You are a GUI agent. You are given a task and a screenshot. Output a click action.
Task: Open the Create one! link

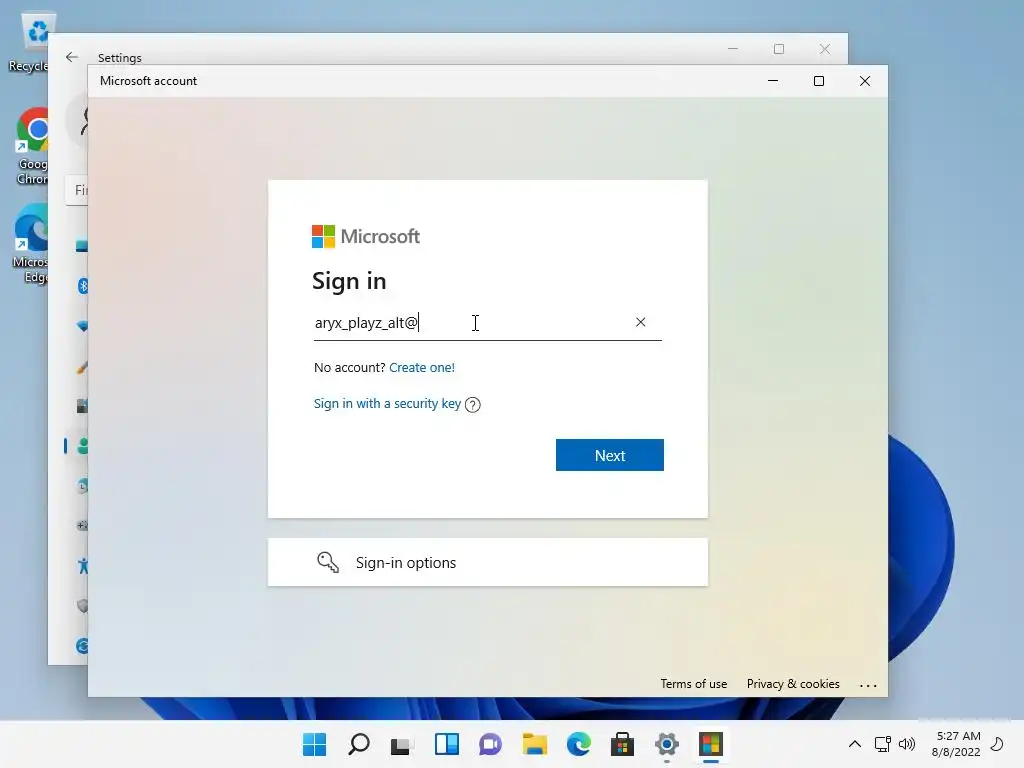422,368
